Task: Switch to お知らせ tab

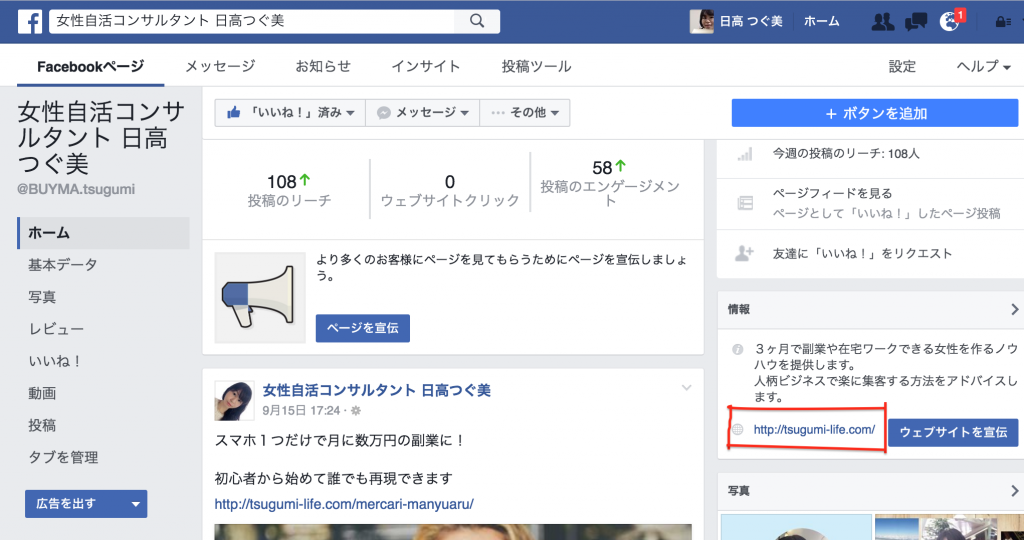Action: (323, 66)
